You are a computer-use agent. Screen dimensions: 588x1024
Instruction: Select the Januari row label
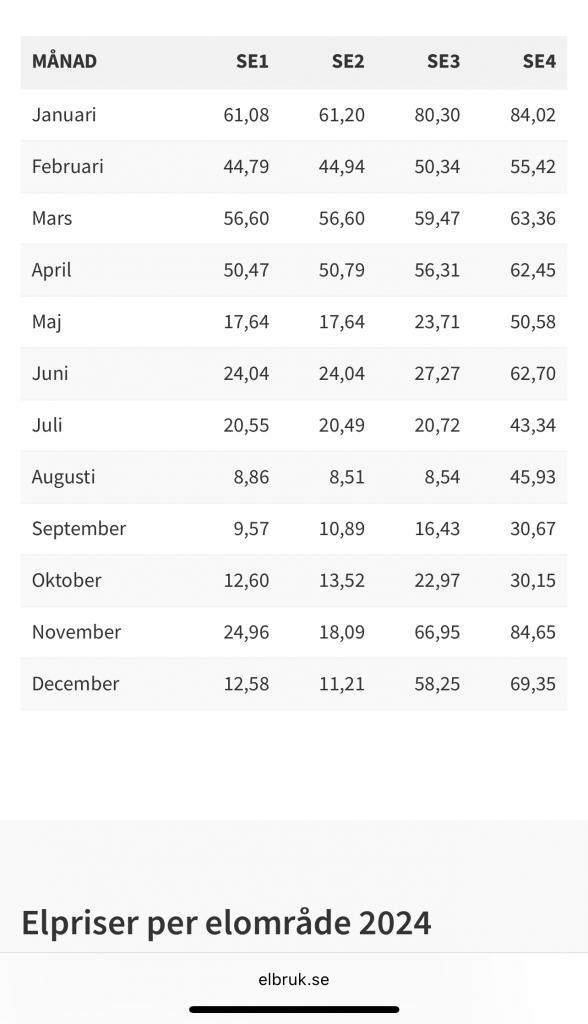click(64, 115)
